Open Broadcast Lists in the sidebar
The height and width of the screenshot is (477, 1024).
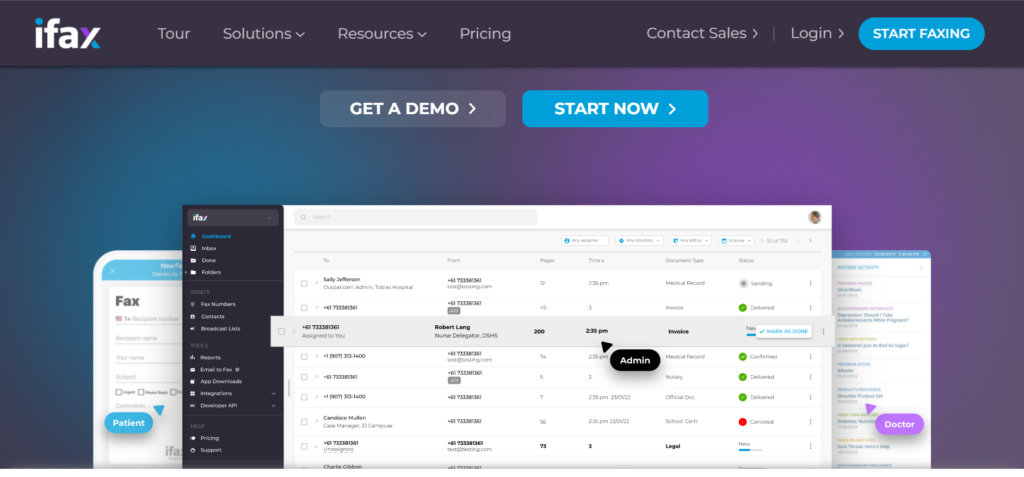point(220,328)
